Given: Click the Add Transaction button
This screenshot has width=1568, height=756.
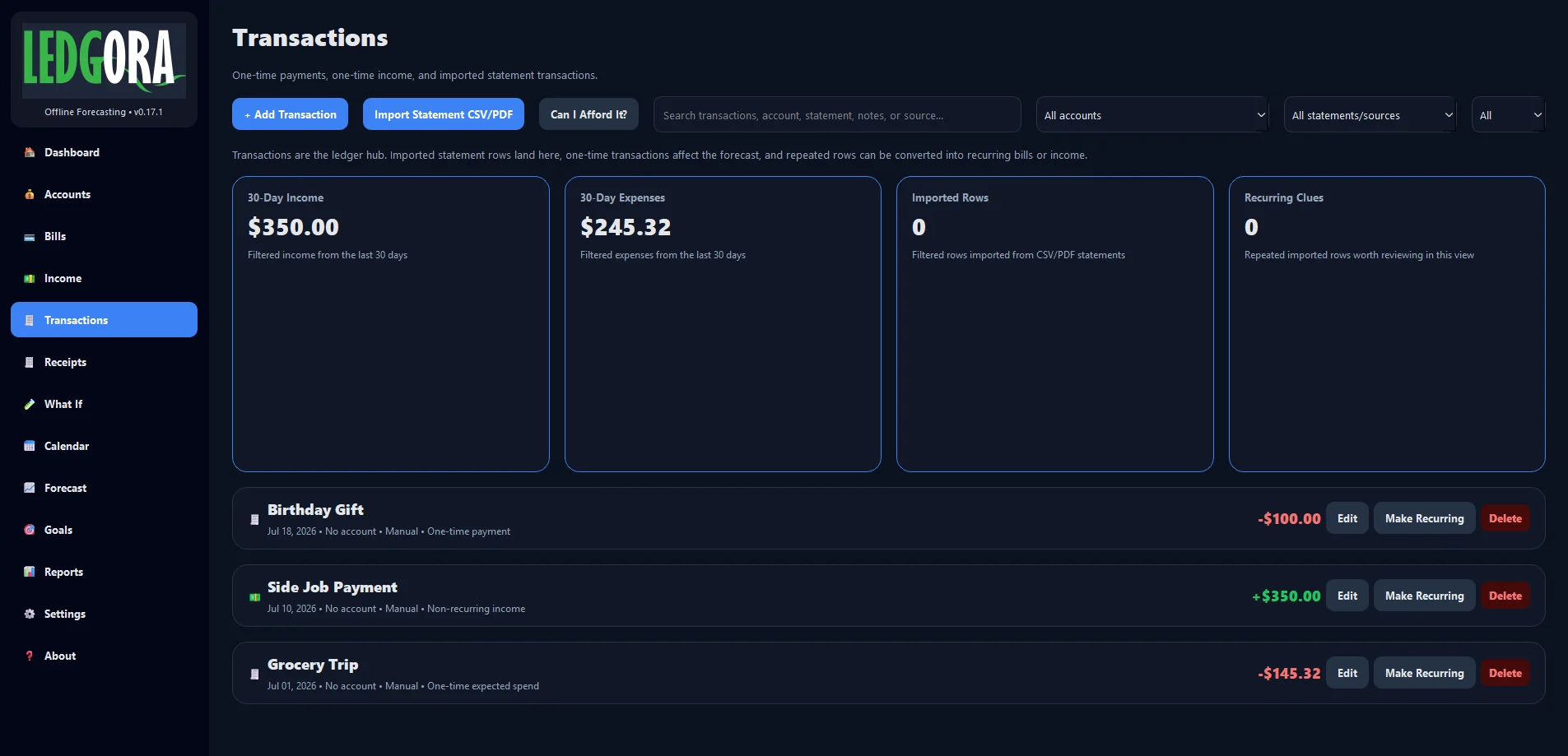Looking at the screenshot, I should [290, 114].
